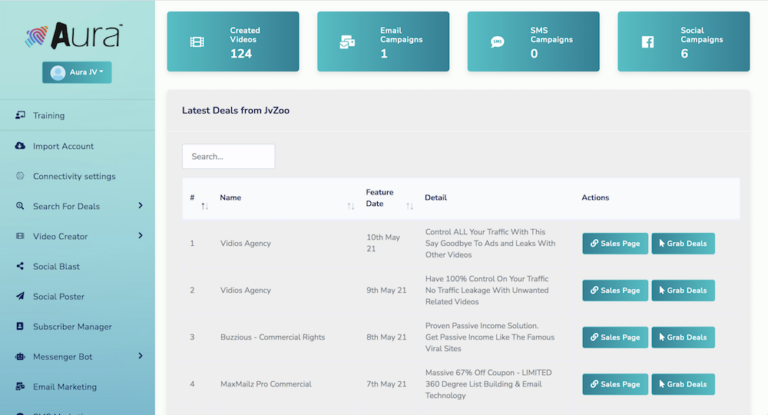
Task: Open the SMS Campaigns 0 card
Action: [x=533, y=42]
